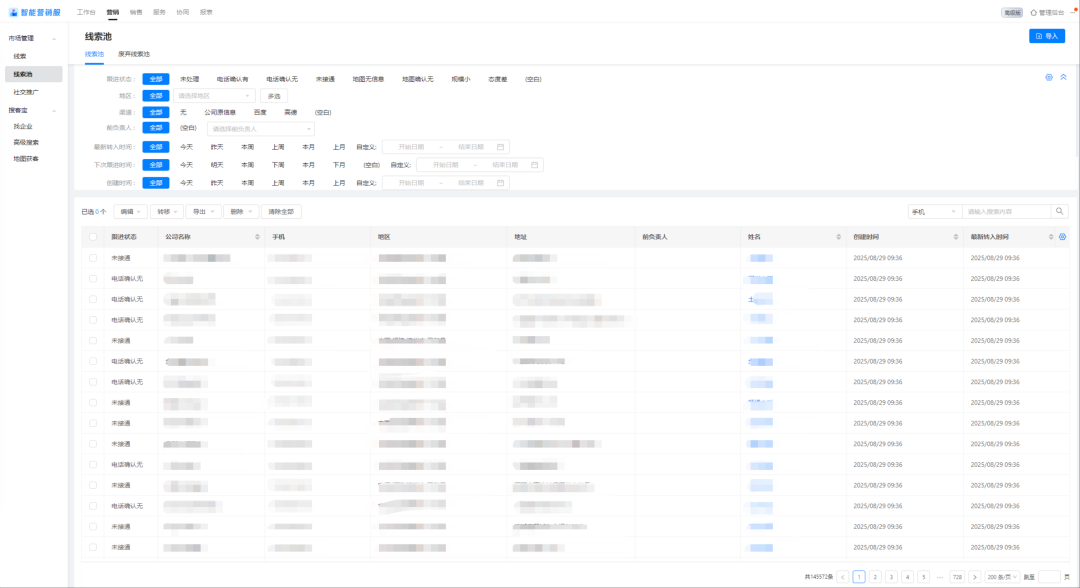Open the 协同 top menu
This screenshot has width=1080, height=588.
183,12
